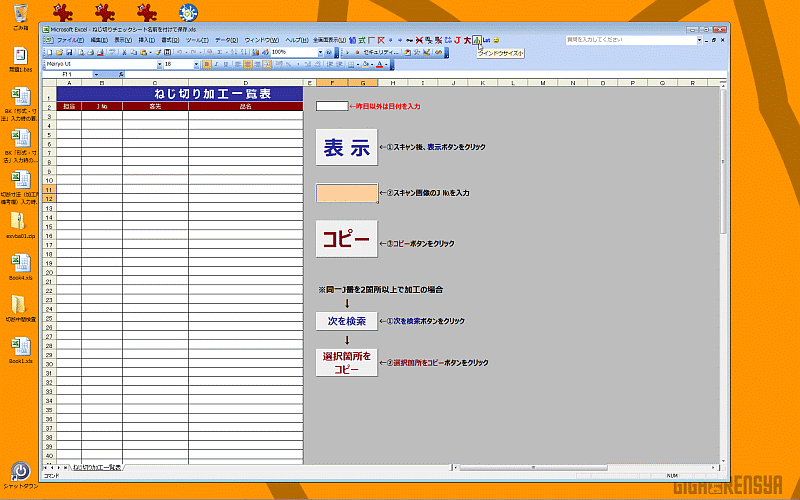Click the red J custom toolbar icon
This screenshot has height=500, width=800.
click(x=457, y=40)
